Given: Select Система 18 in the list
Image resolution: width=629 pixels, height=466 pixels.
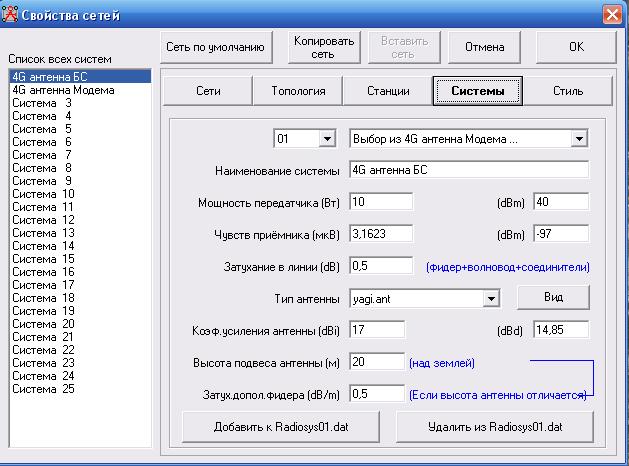Looking at the screenshot, I should (80, 298).
